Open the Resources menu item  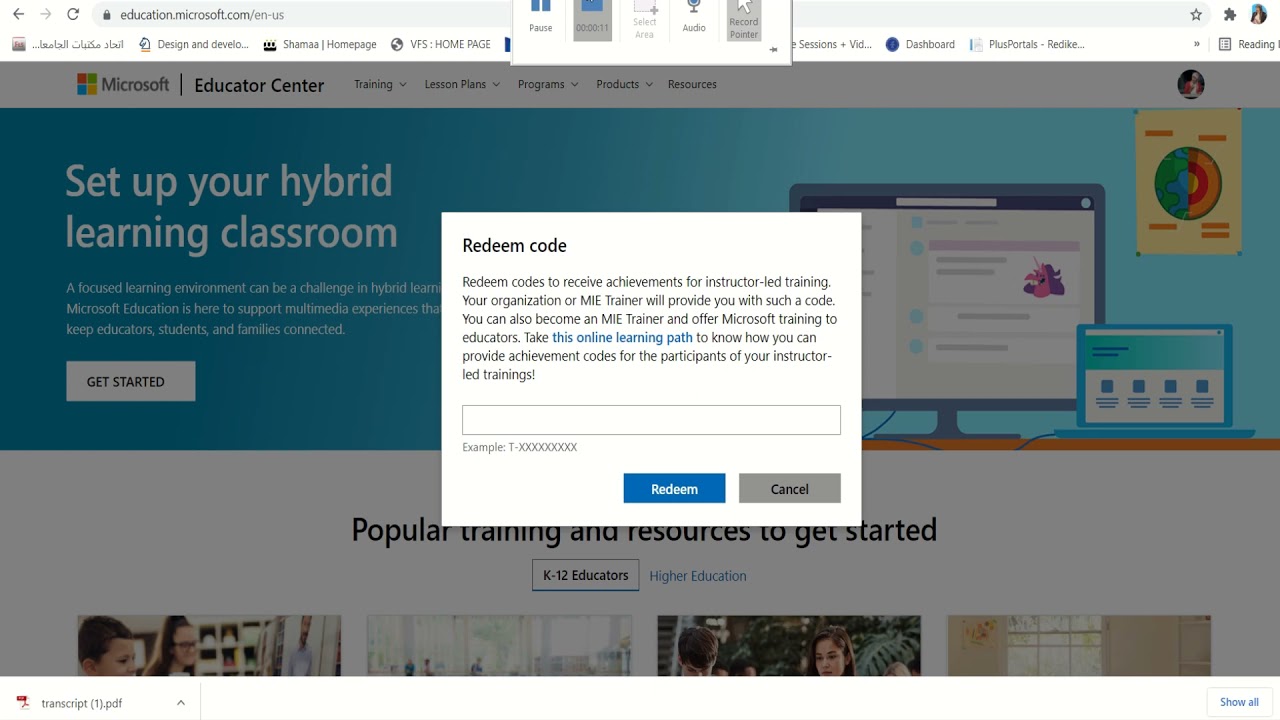tap(692, 84)
